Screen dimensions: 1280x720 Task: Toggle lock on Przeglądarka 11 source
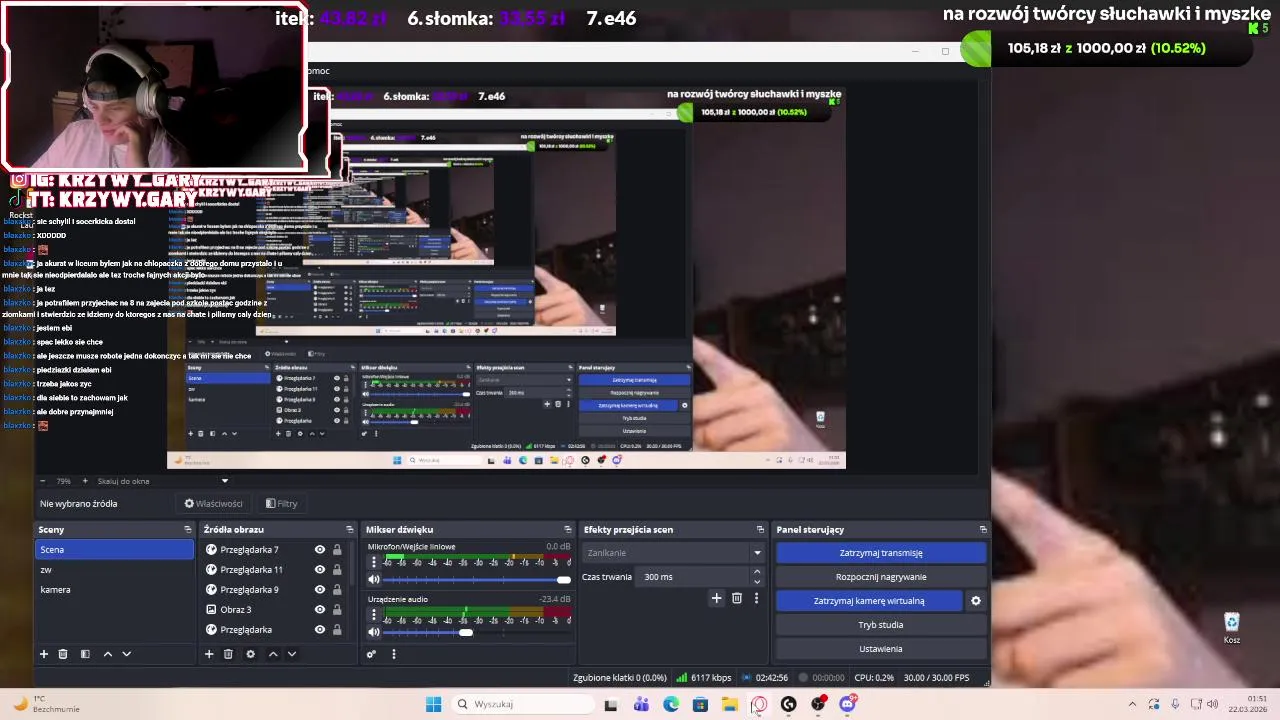tap(337, 570)
